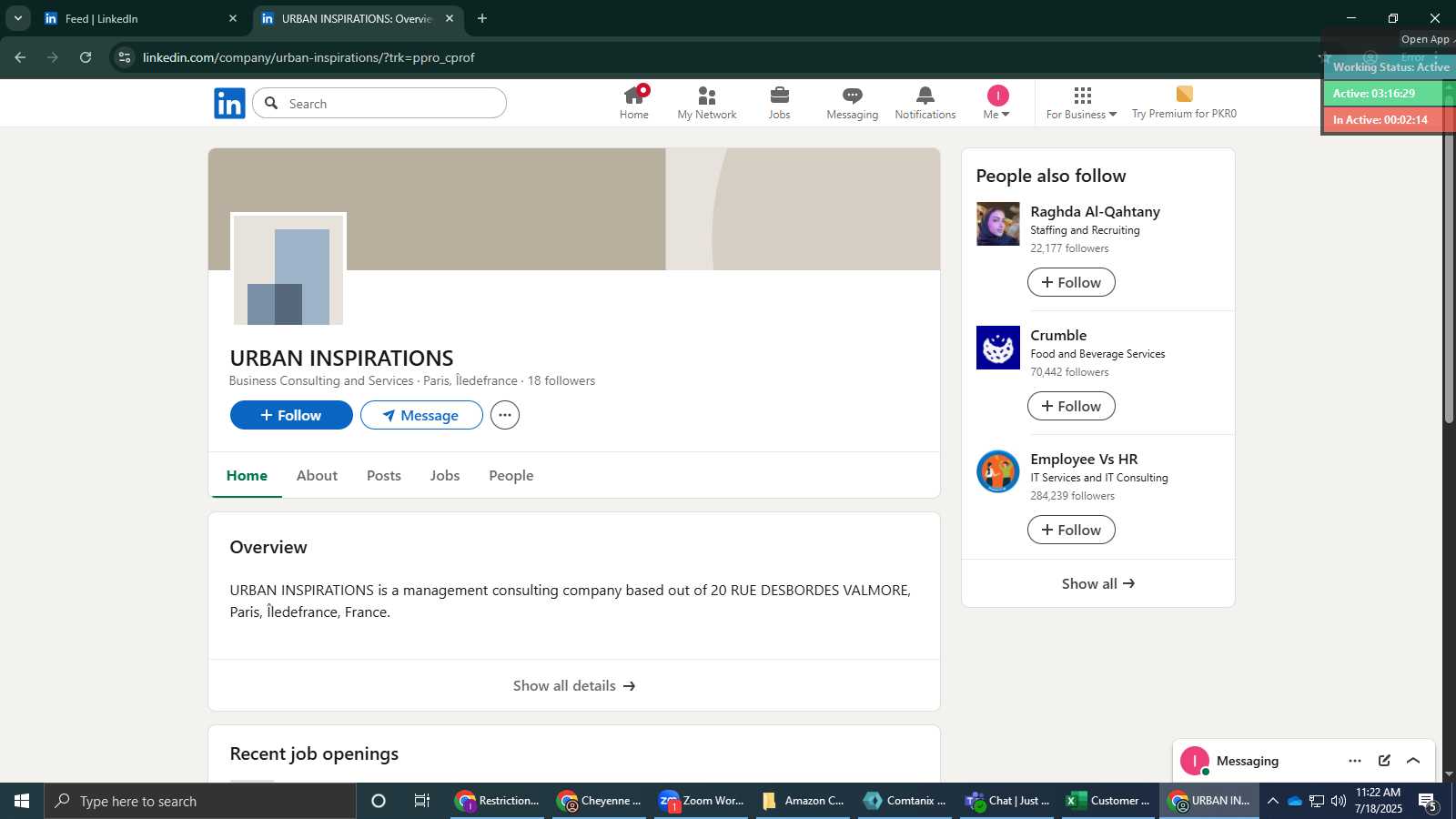
Task: Open Comtanix app from taskbar
Action: (905, 801)
